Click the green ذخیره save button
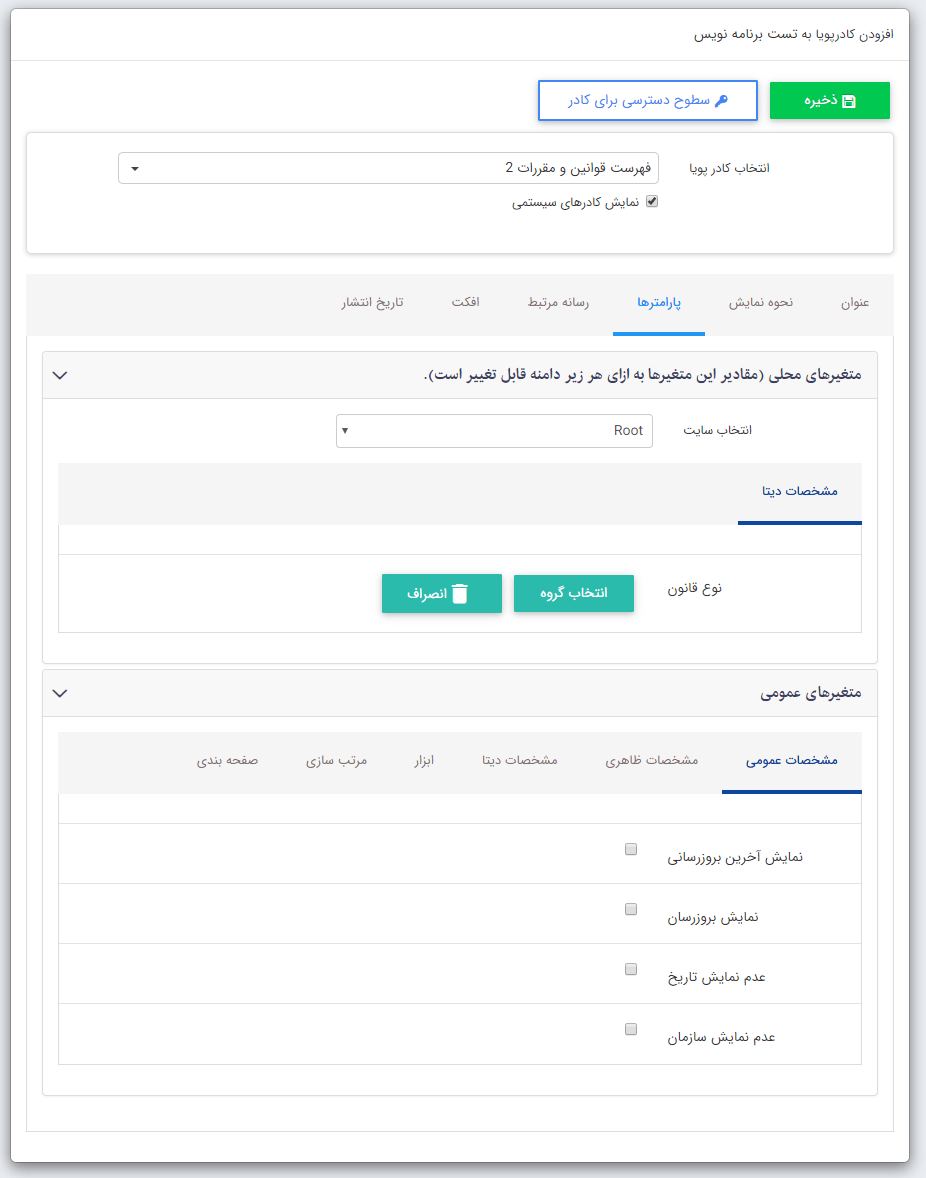The width and height of the screenshot is (926, 1178). point(829,100)
